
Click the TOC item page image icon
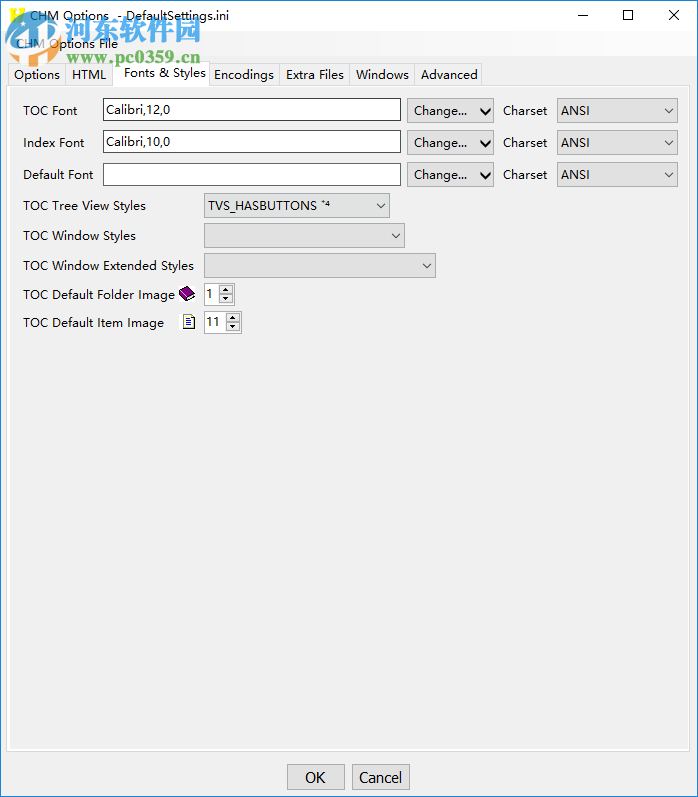189,322
